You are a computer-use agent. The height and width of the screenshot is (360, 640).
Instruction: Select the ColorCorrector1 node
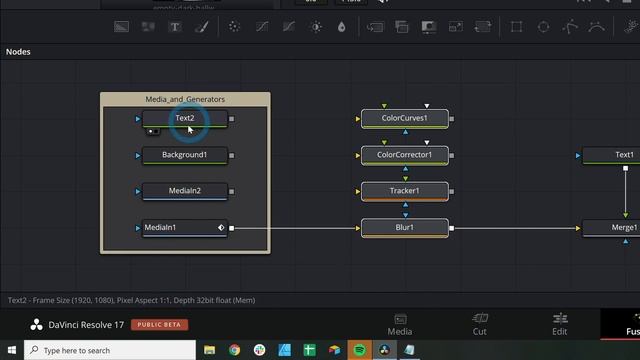click(405, 155)
